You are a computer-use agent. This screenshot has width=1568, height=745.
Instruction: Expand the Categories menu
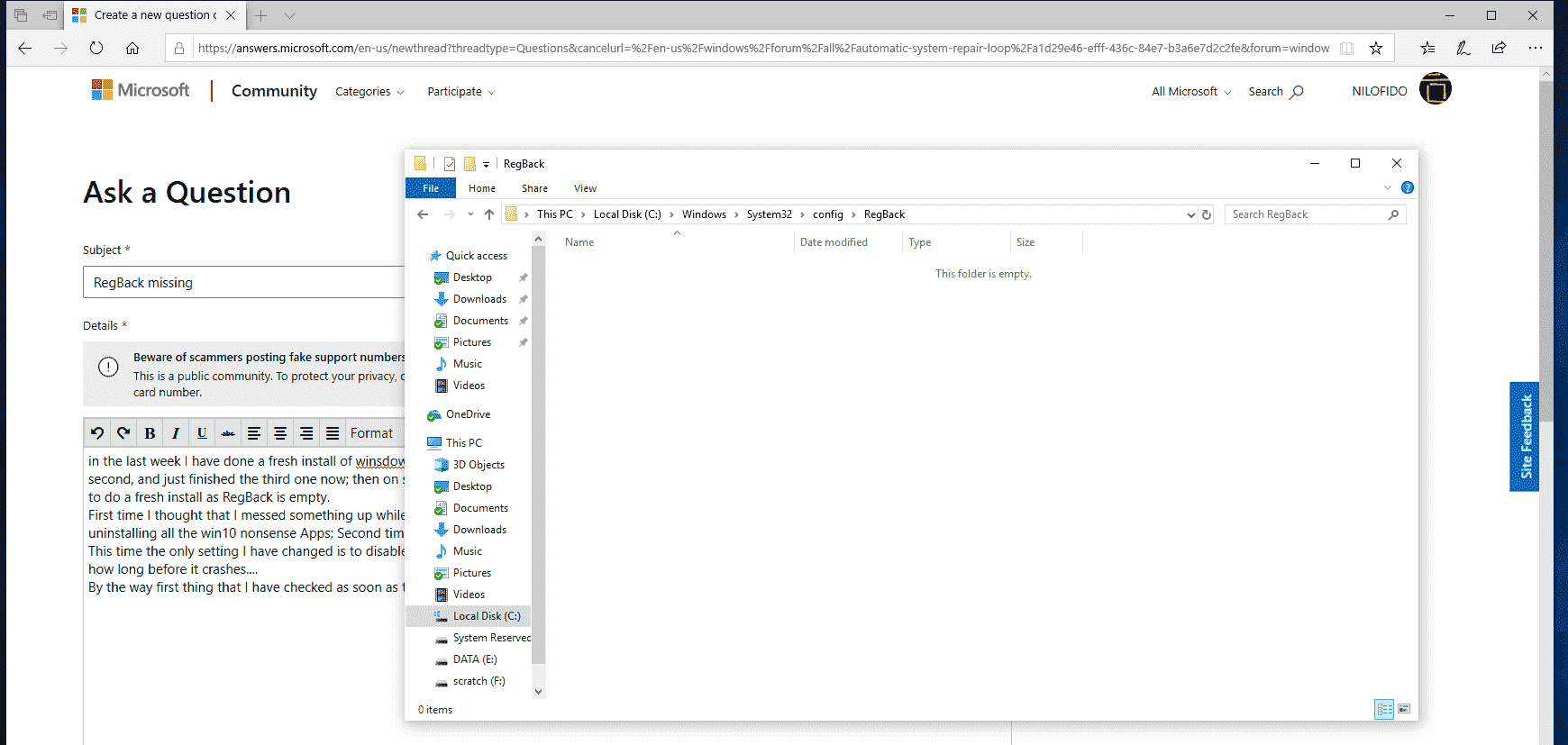[369, 92]
